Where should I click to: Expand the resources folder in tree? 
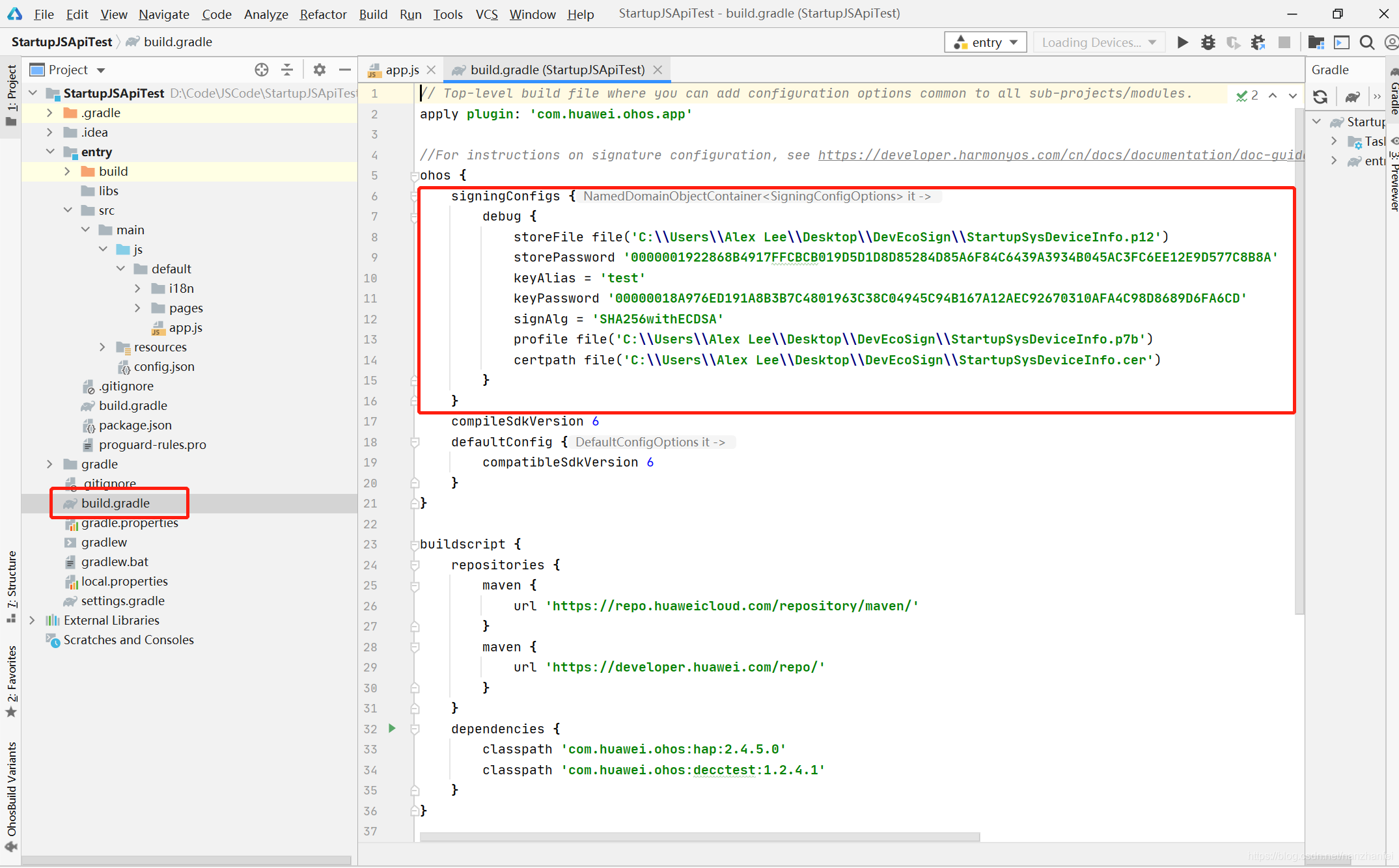tap(102, 347)
